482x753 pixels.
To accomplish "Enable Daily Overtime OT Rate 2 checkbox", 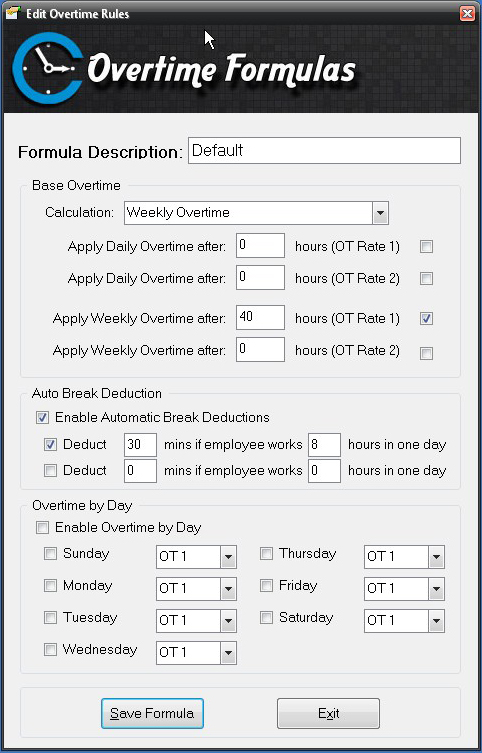I will coord(426,279).
